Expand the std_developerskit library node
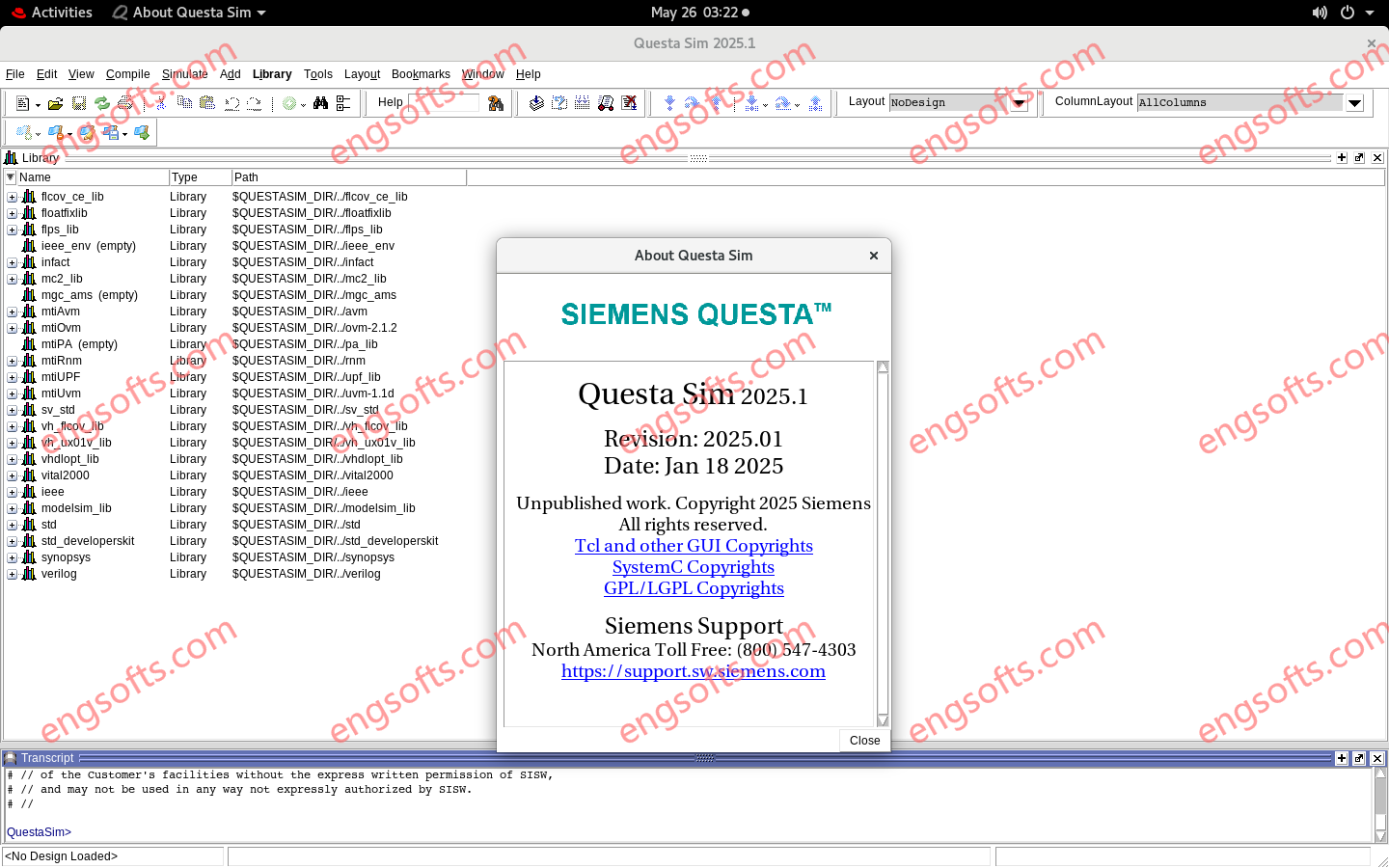 click(x=12, y=541)
